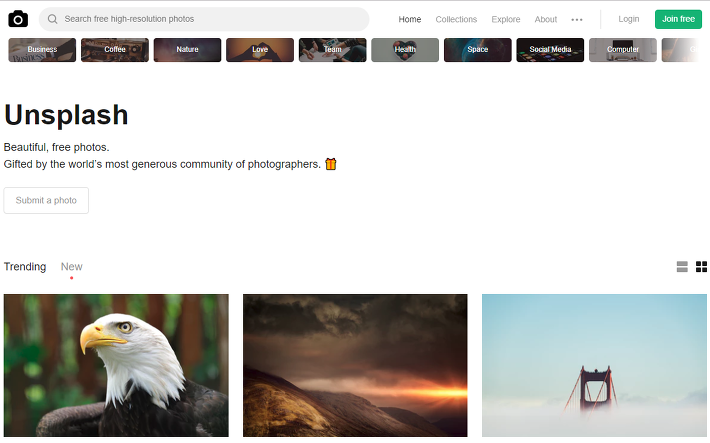Click the search magnifier icon
This screenshot has height=443, width=710.
coord(53,19)
